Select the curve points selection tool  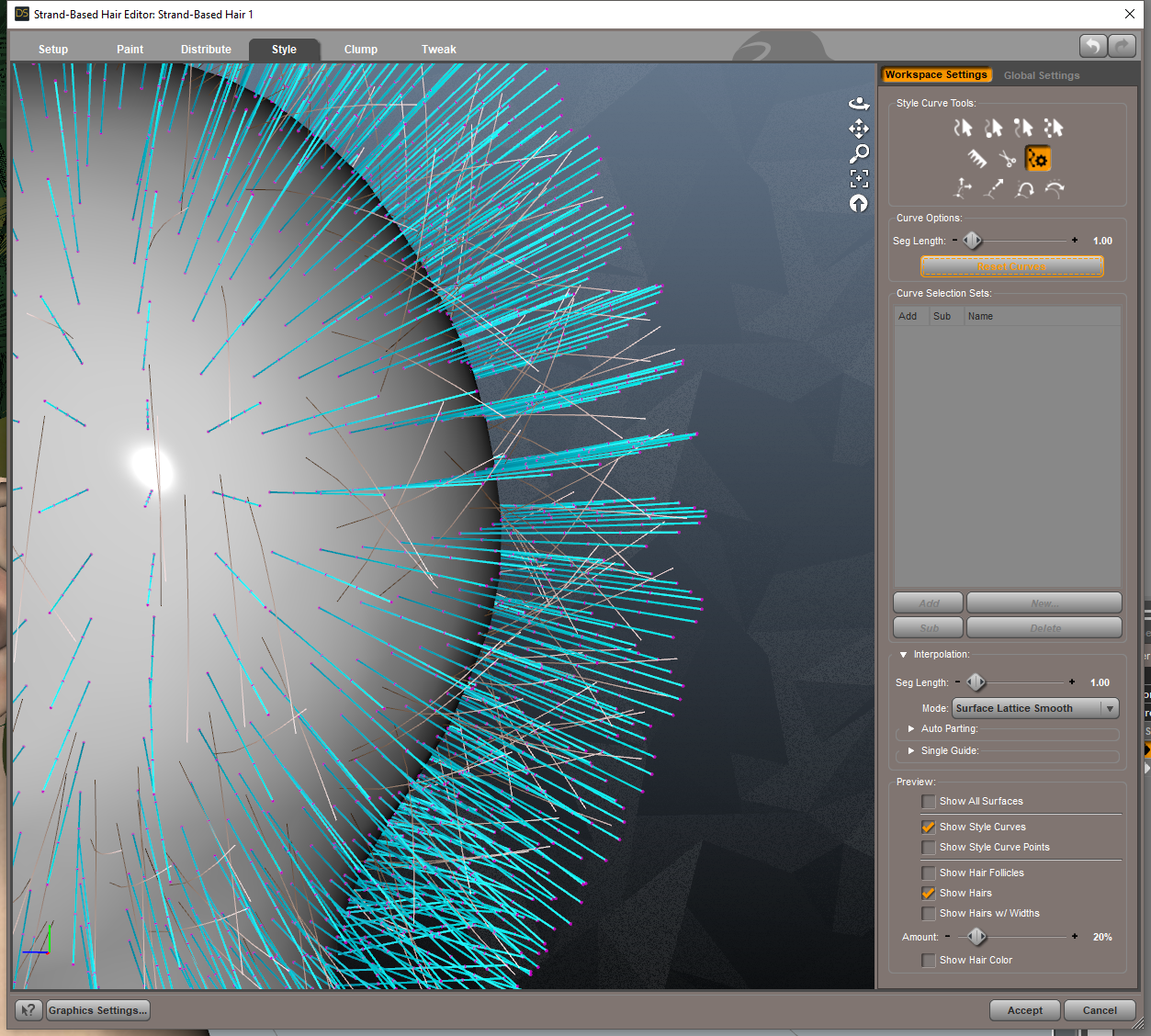pyautogui.click(x=1054, y=128)
